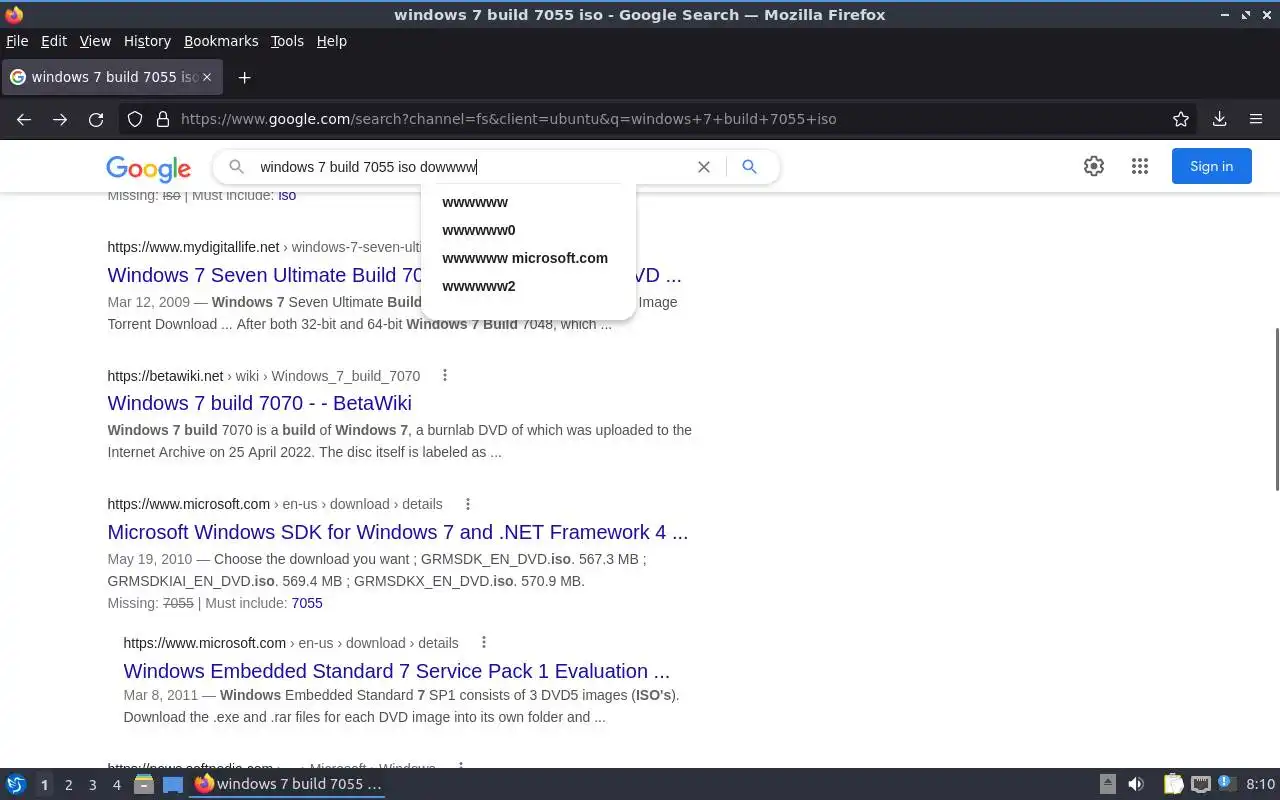Click the blue Sign in button

pyautogui.click(x=1211, y=167)
